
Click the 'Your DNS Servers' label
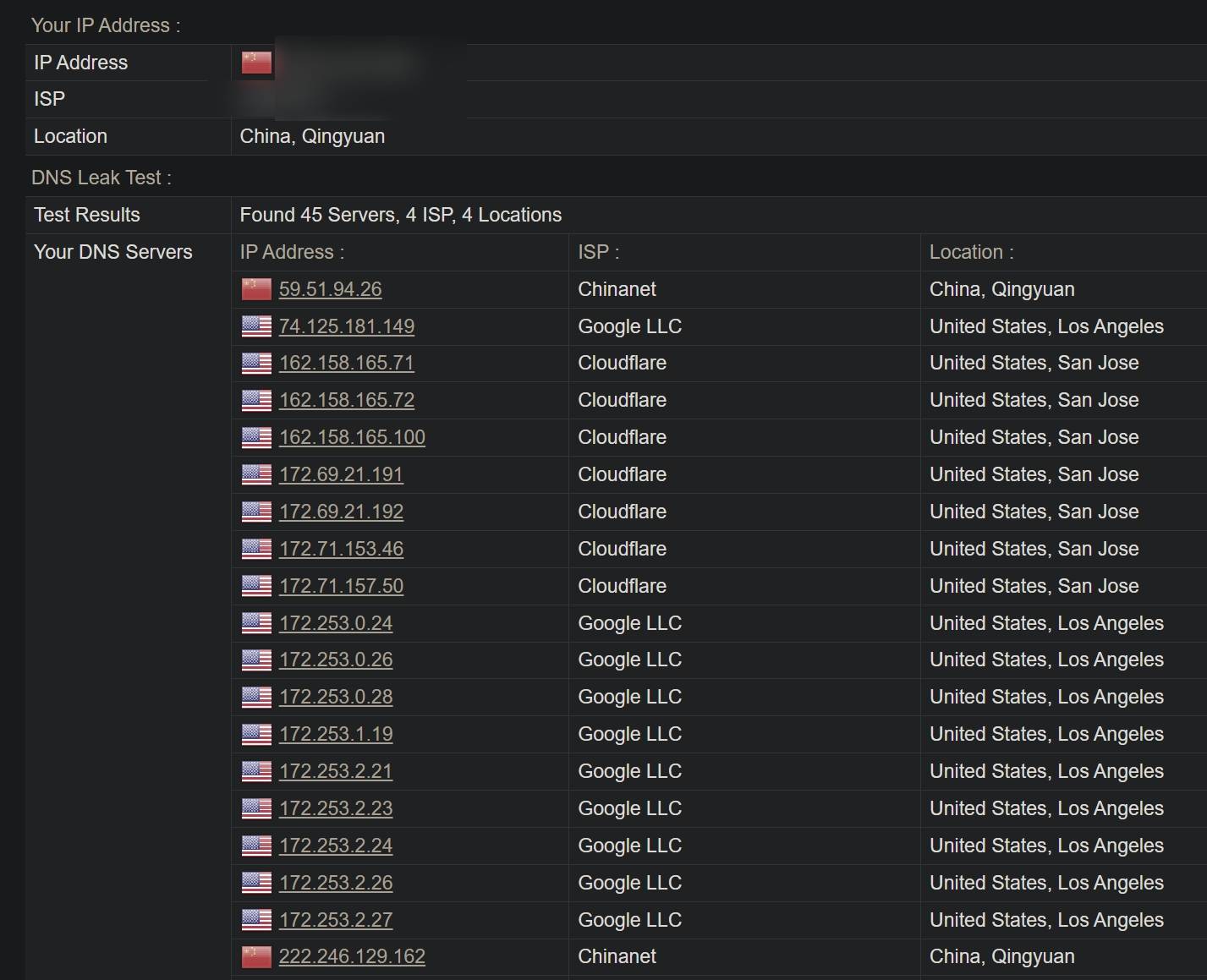[x=113, y=252]
